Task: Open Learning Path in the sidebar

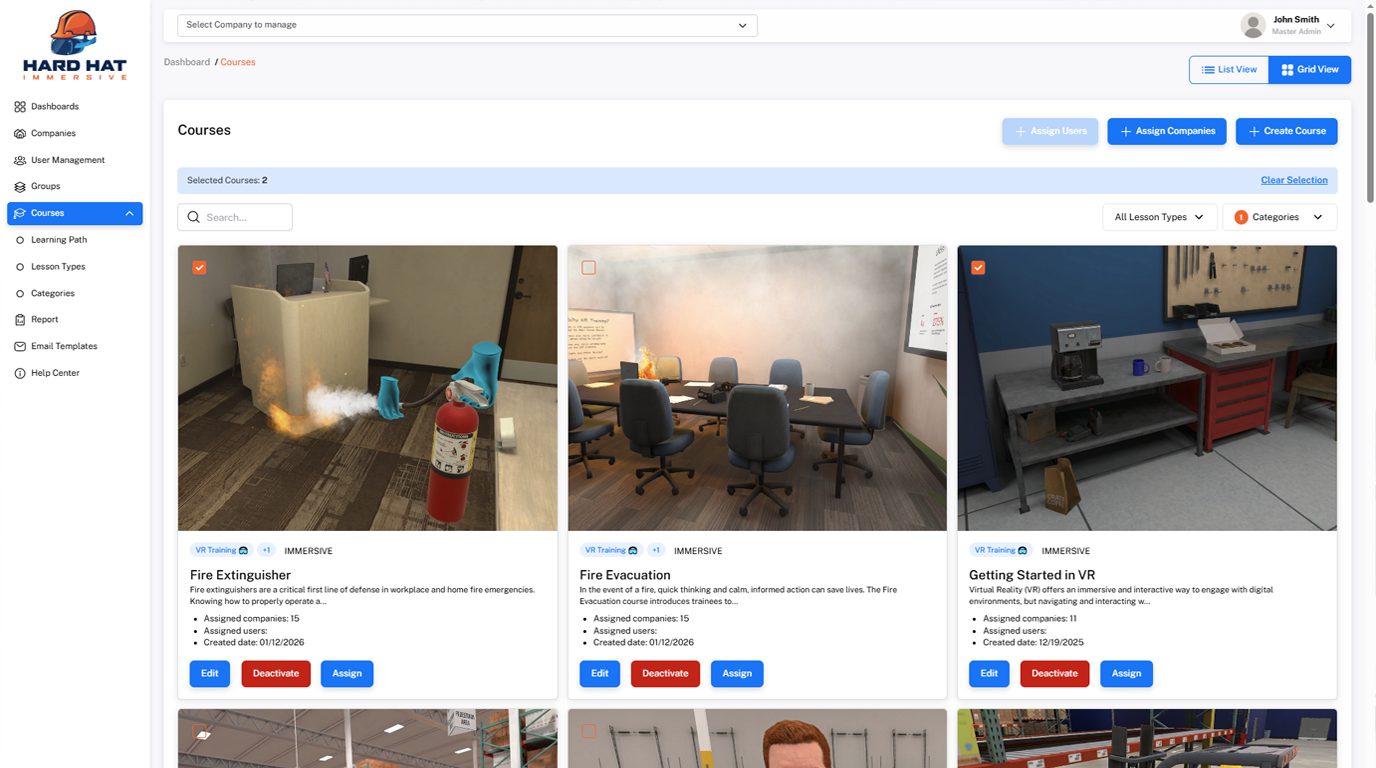Action: tap(59, 240)
